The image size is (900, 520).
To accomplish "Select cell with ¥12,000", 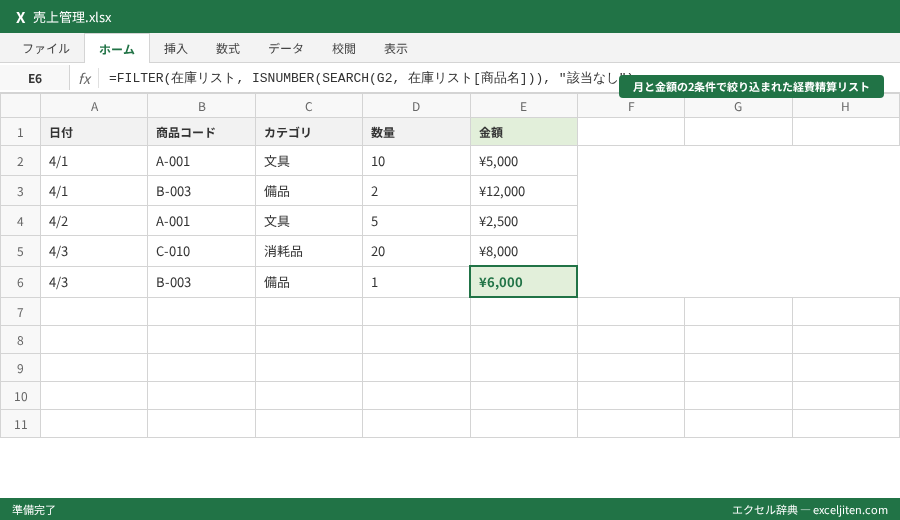I will [523, 191].
